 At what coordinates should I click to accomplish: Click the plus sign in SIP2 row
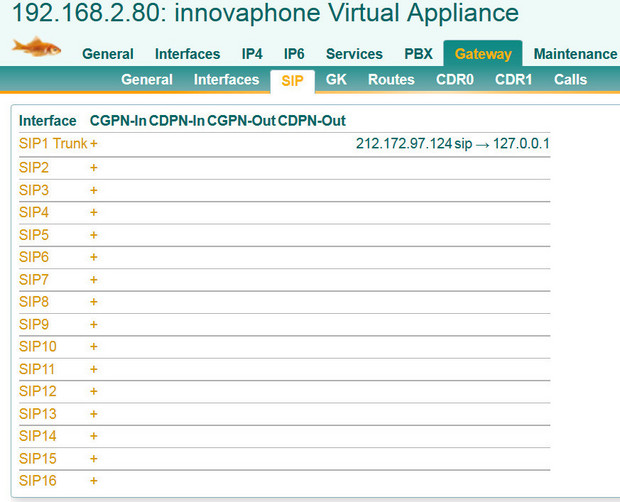[94, 167]
